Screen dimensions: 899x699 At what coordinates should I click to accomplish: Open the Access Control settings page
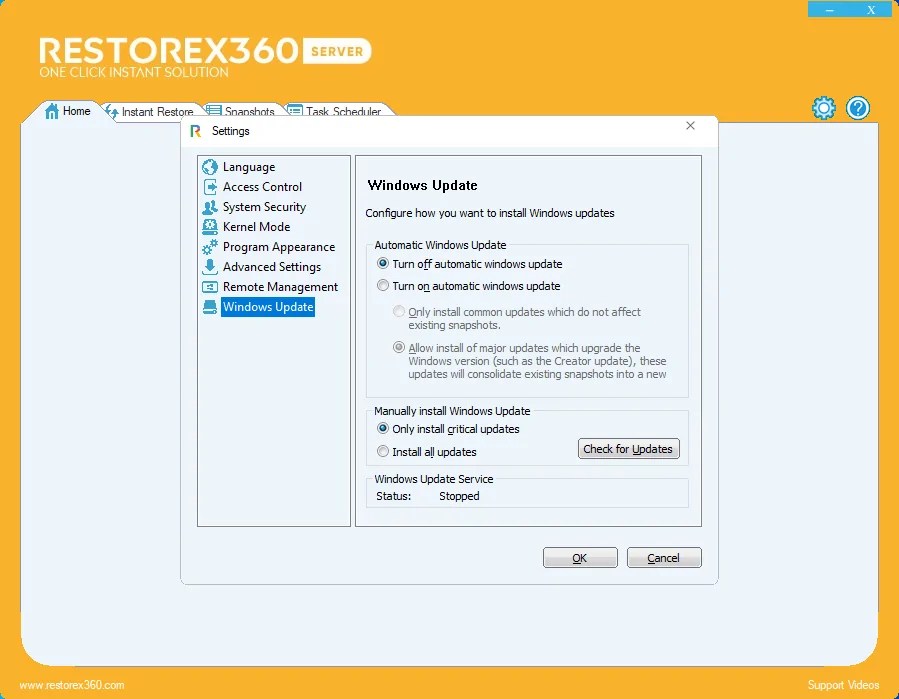[262, 187]
